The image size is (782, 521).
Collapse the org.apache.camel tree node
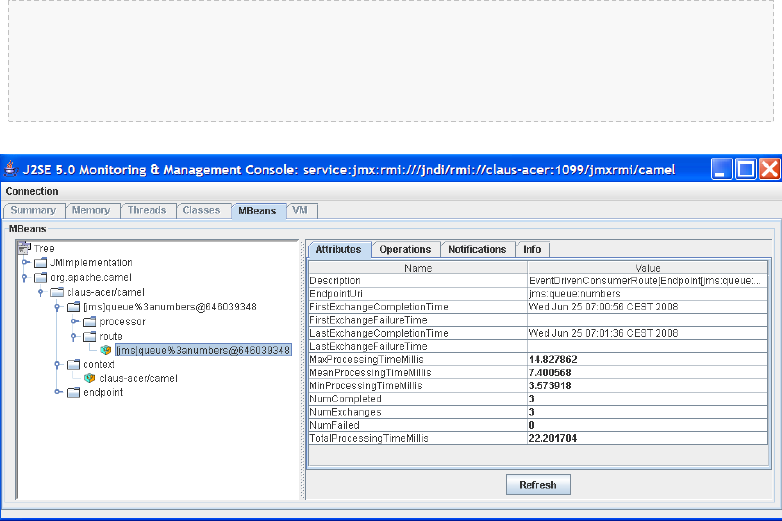pyautogui.click(x=24, y=278)
